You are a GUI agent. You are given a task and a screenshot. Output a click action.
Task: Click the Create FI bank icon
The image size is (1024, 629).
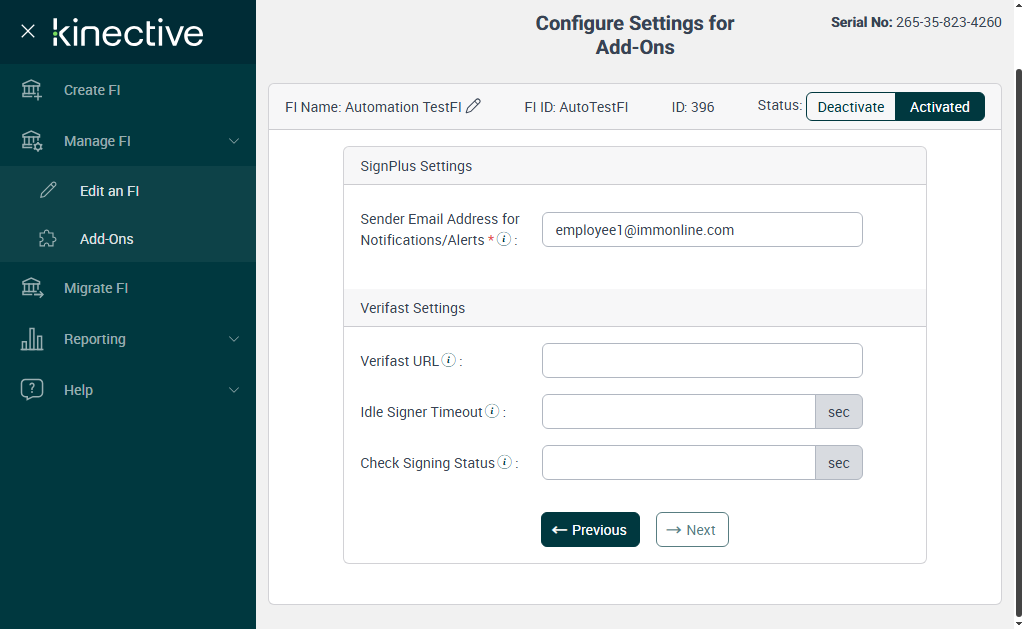pyautogui.click(x=32, y=90)
